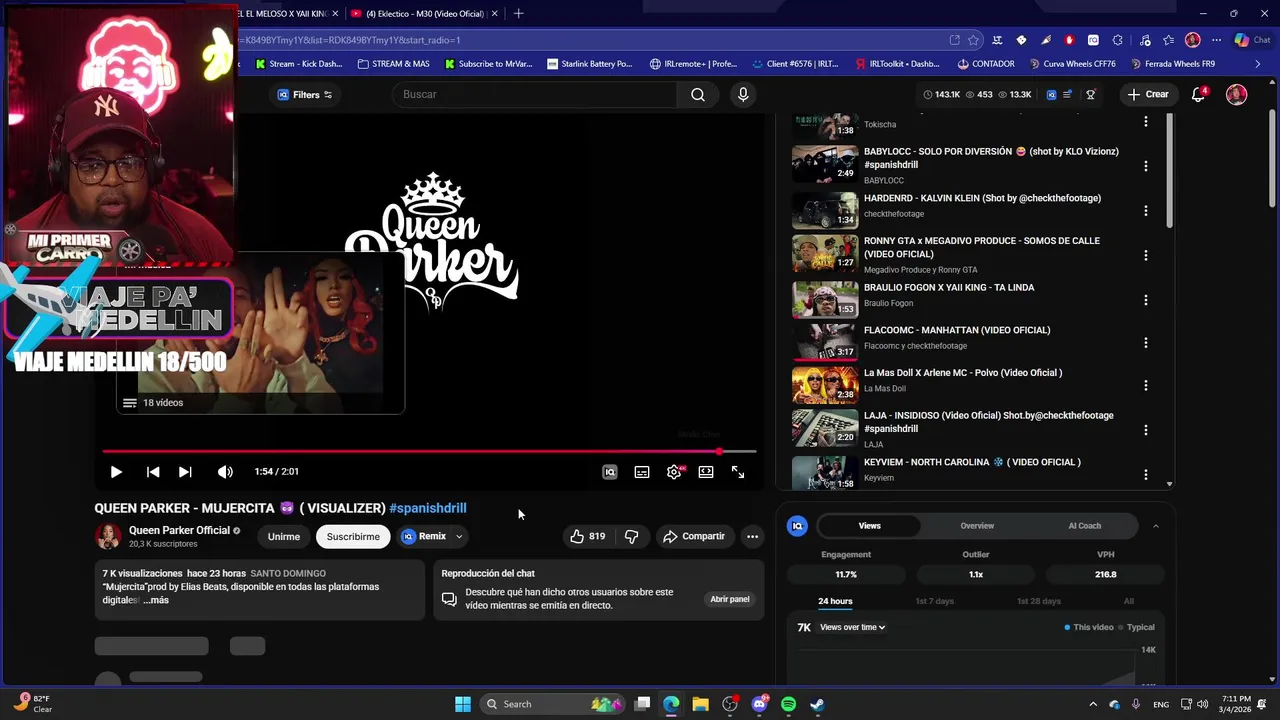
Task: Open the LAJA - INSIDIOSO video thumbnail
Action: click(x=825, y=428)
